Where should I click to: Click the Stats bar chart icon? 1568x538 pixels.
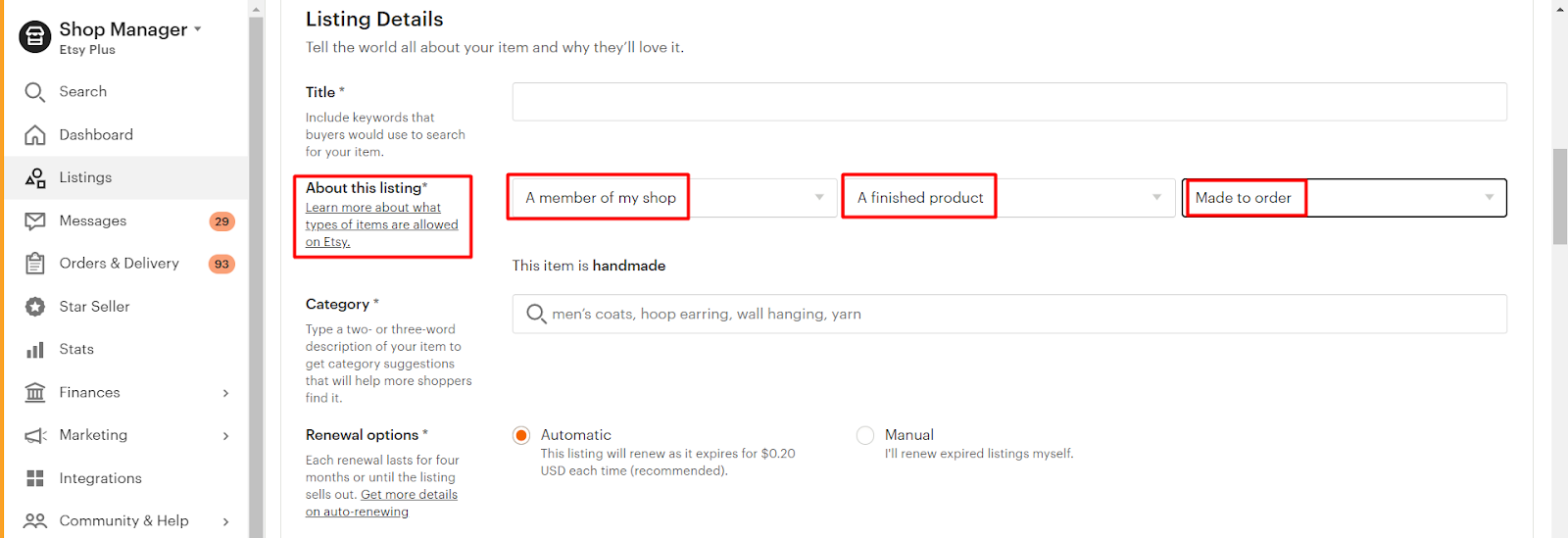coord(35,350)
